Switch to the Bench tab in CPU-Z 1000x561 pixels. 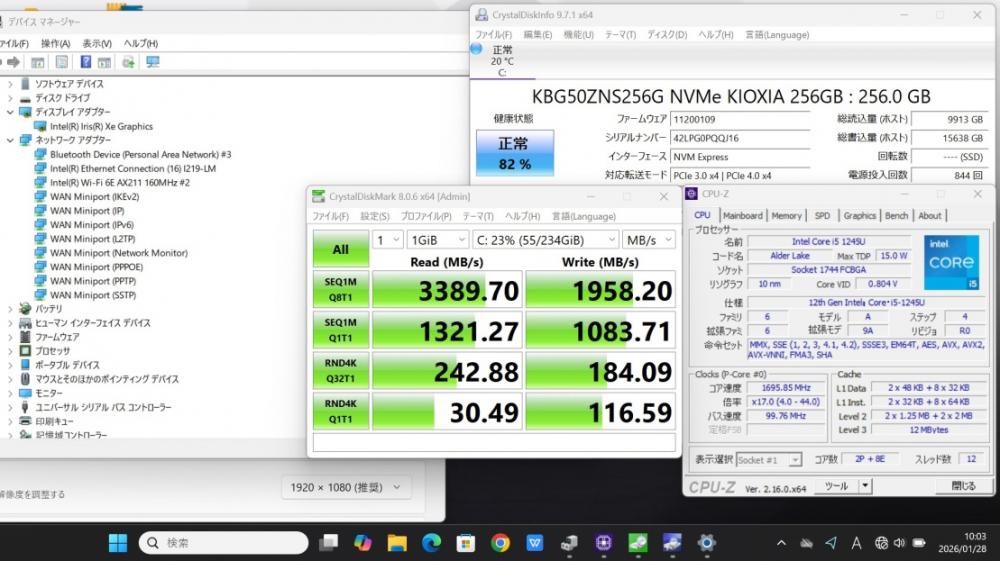tap(896, 215)
